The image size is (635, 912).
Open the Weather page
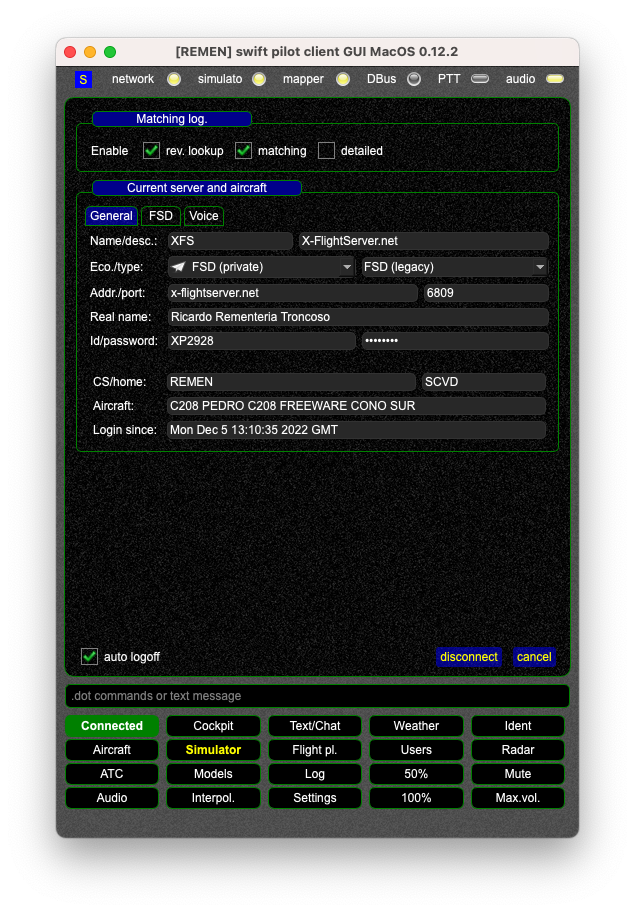(416, 726)
